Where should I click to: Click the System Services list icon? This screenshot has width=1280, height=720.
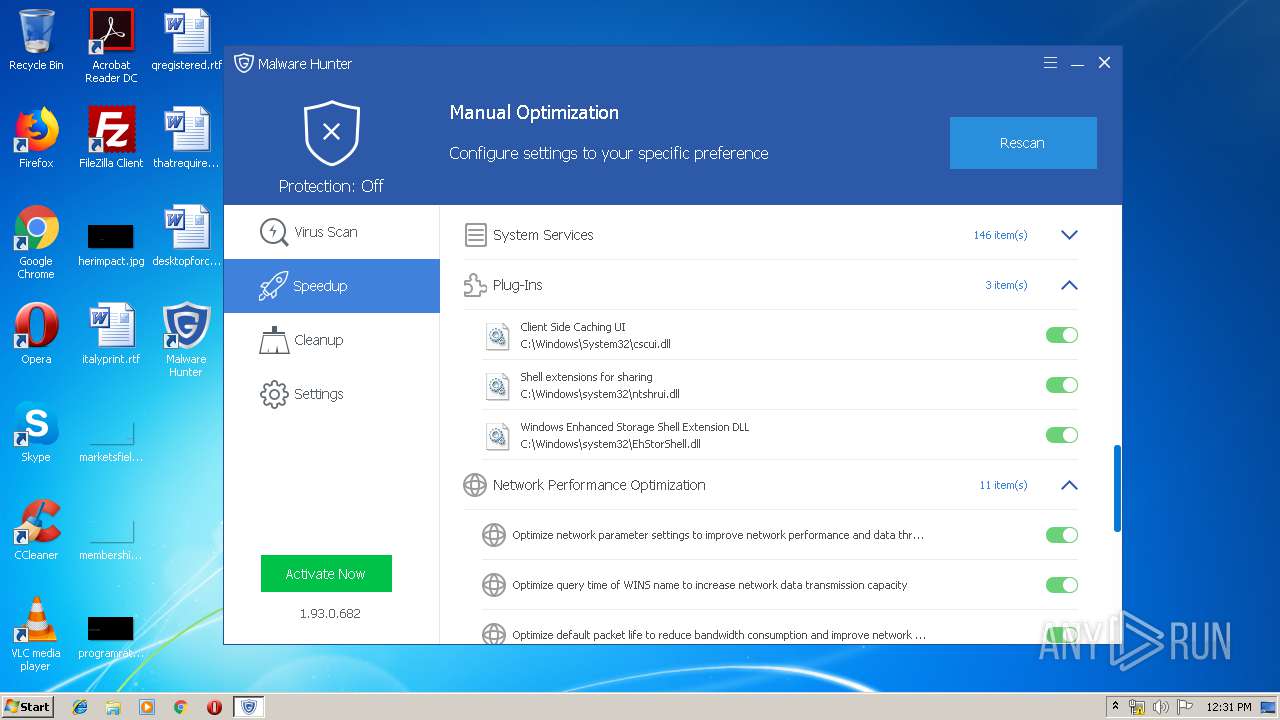coord(475,235)
